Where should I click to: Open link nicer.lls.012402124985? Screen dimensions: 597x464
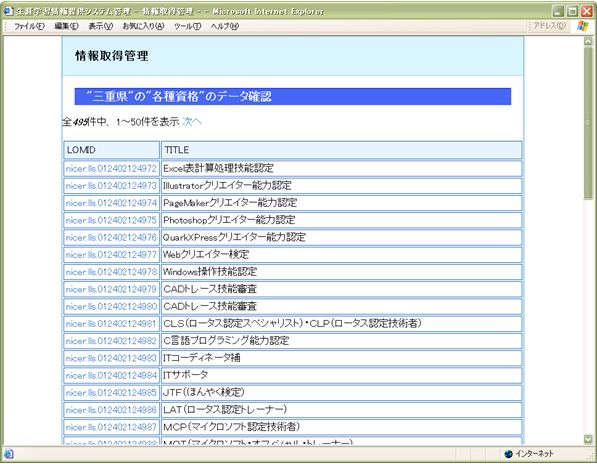[111, 393]
